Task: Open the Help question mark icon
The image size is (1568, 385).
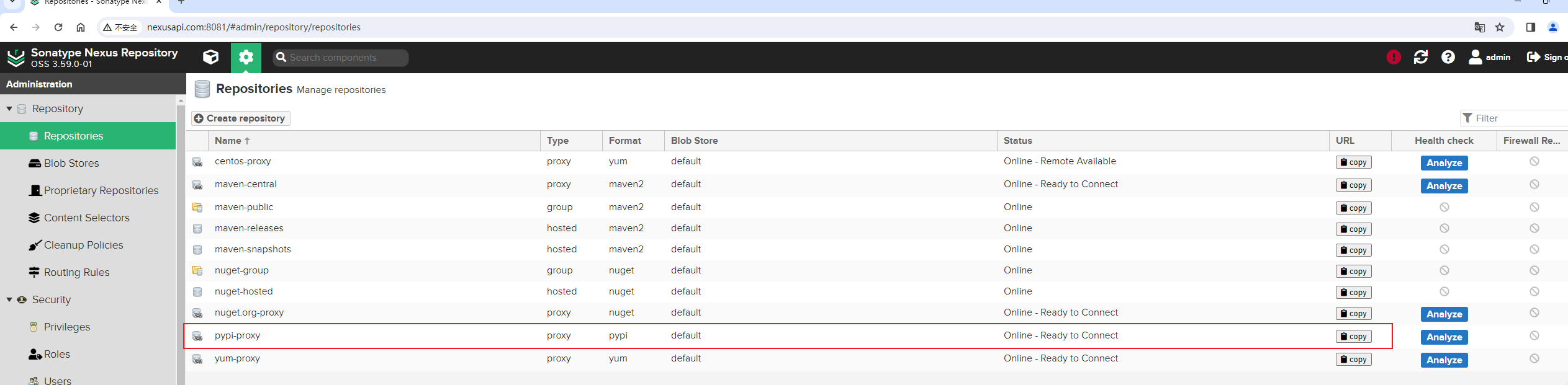Action: pos(1448,57)
